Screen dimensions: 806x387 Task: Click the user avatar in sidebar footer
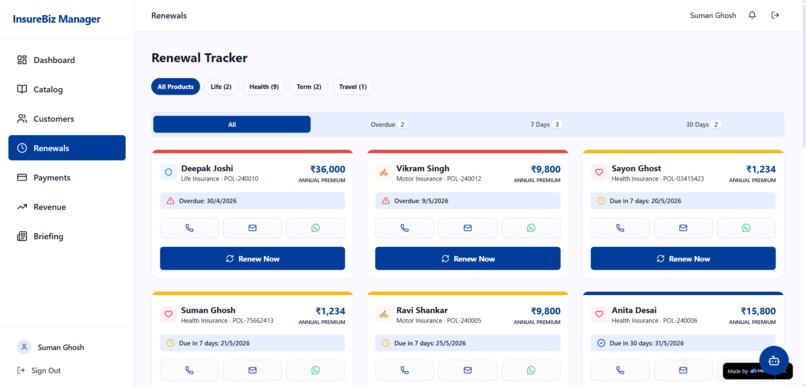coord(24,347)
